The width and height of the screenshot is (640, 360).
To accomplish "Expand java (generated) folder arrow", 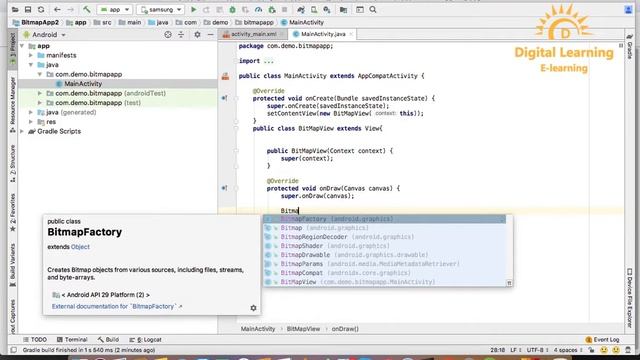I will click(x=31, y=112).
